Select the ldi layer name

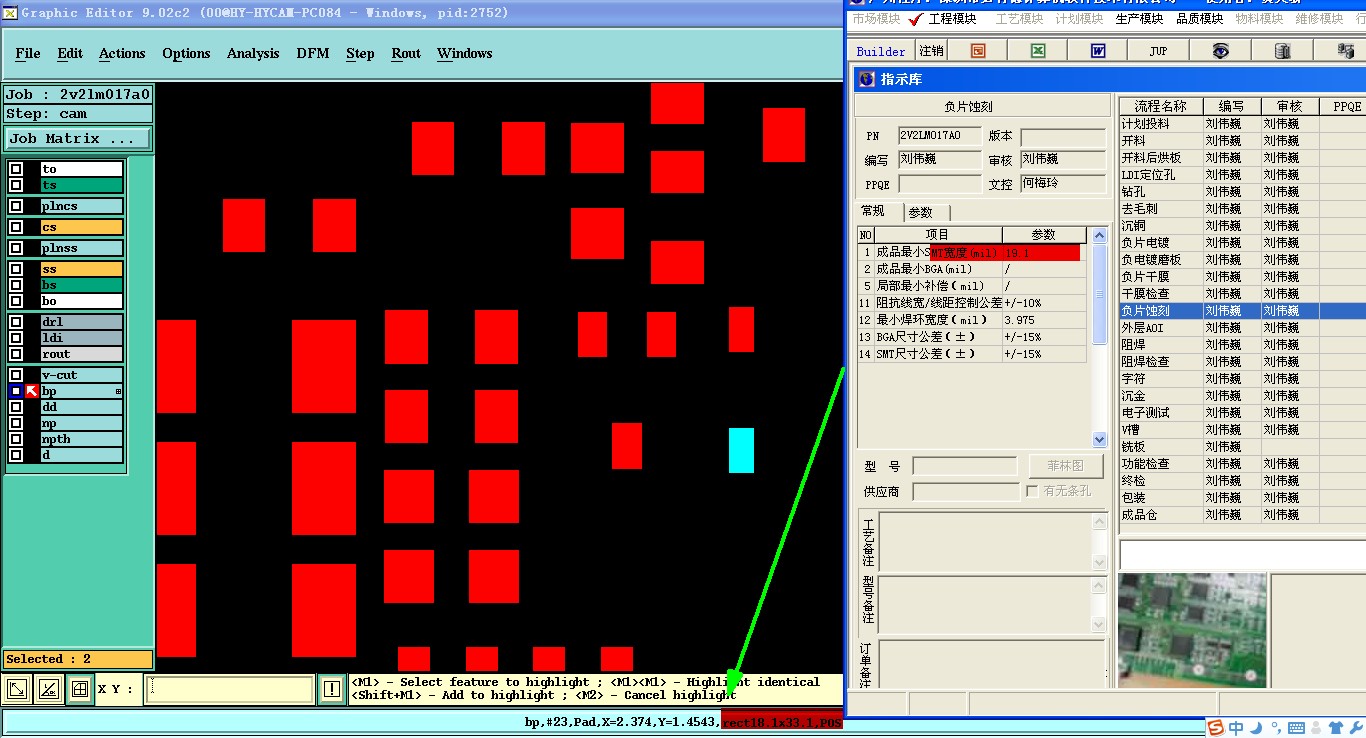[81, 338]
